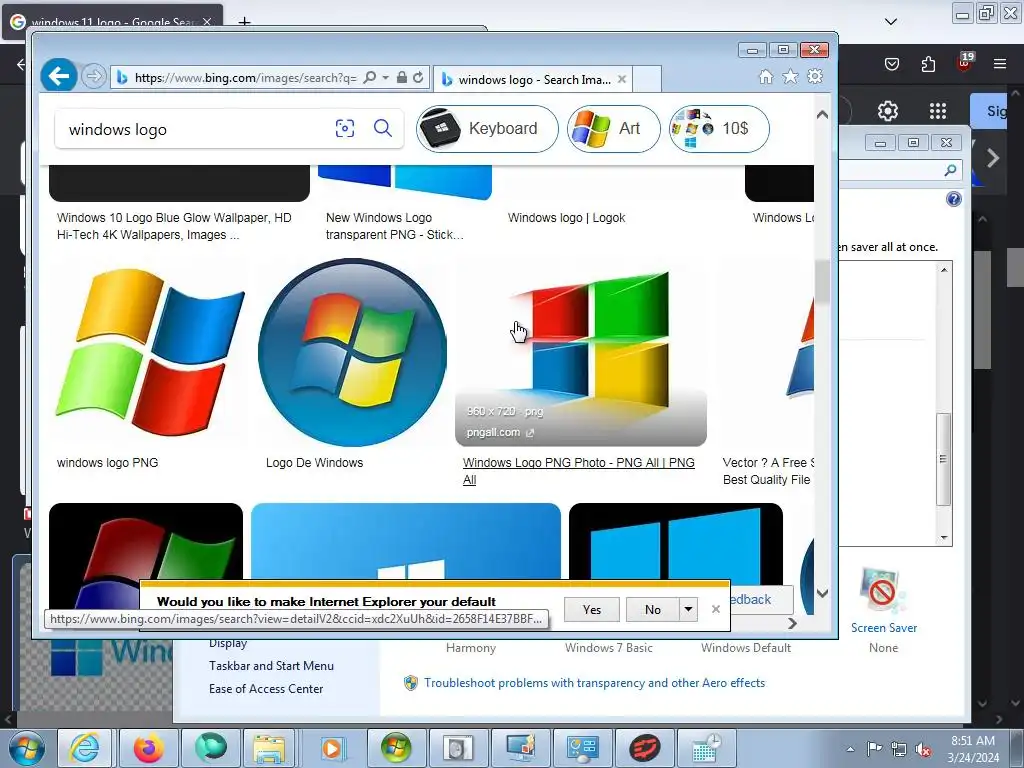Select the windows logo - Search Images tab
The width and height of the screenshot is (1024, 768).
pyautogui.click(x=534, y=79)
